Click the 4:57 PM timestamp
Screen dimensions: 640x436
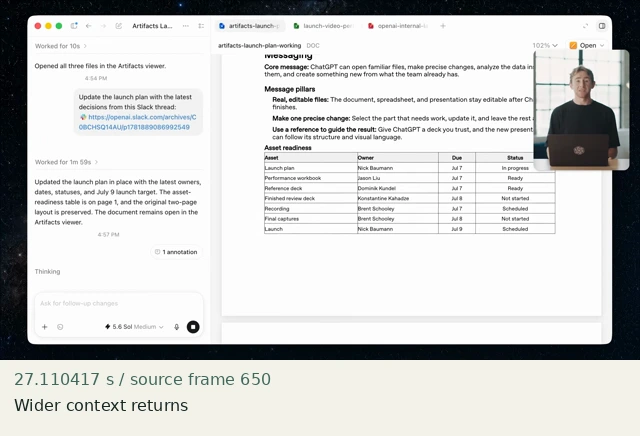[108, 235]
